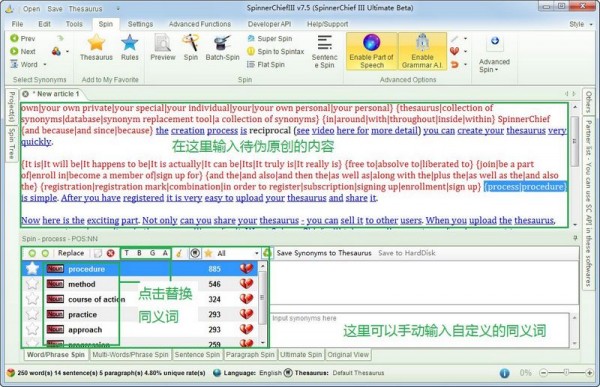Switch to Paragraph Spin tab
Image resolution: width=600 pixels, height=387 pixels.
click(250, 354)
